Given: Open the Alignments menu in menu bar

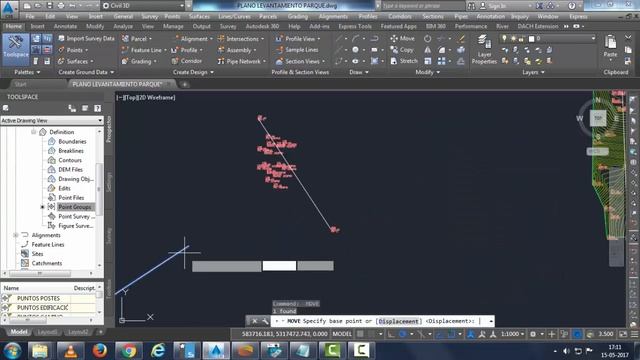Looking at the screenshot, I should (333, 16).
